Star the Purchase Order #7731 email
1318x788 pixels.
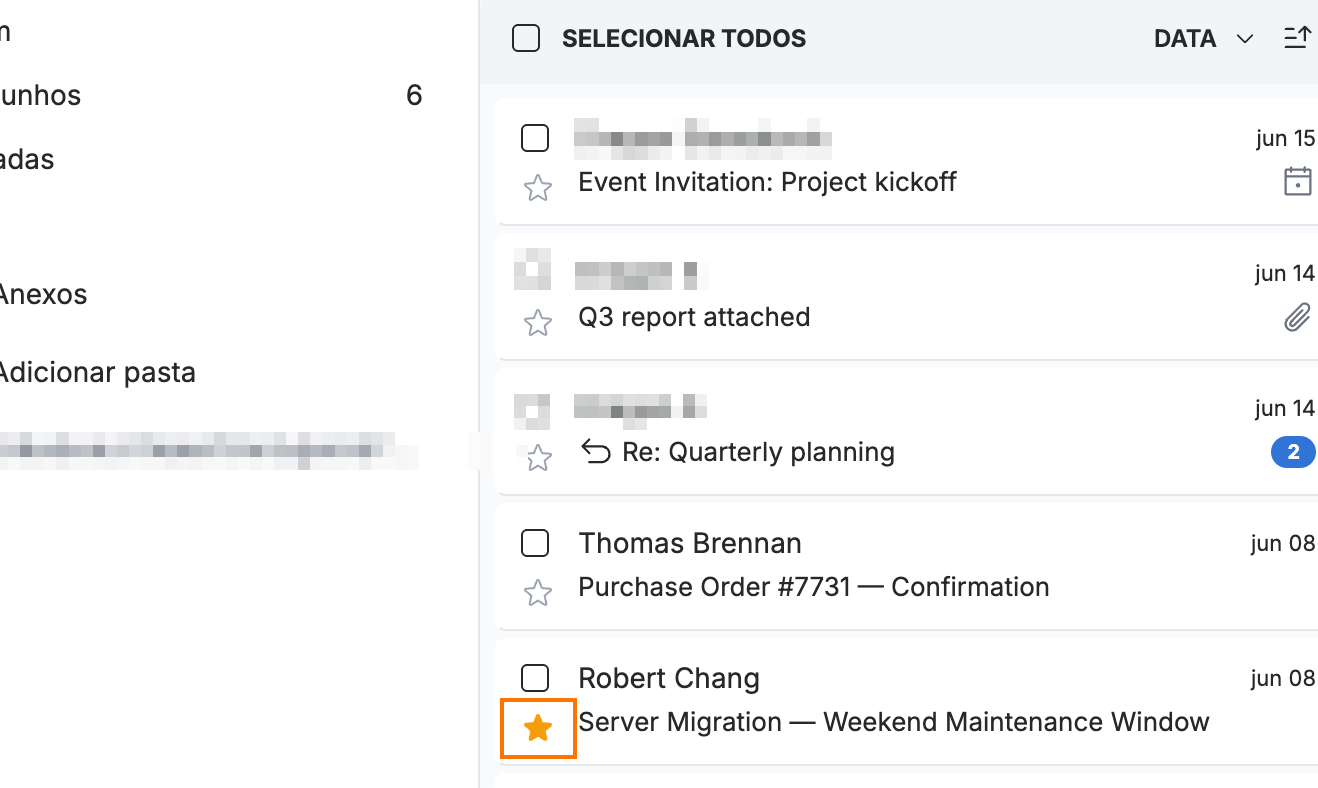[x=538, y=593]
